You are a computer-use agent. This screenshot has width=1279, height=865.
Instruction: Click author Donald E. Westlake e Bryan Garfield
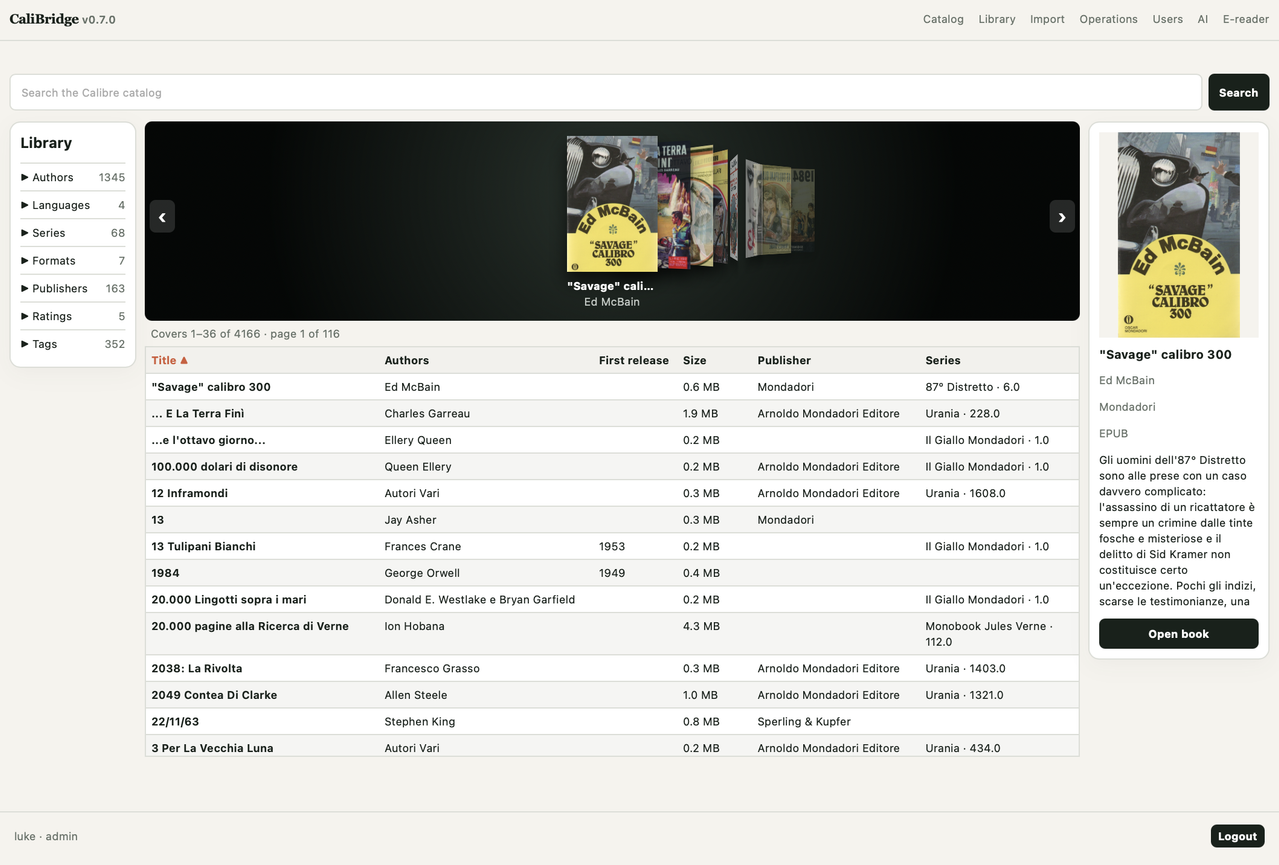pyautogui.click(x=480, y=600)
